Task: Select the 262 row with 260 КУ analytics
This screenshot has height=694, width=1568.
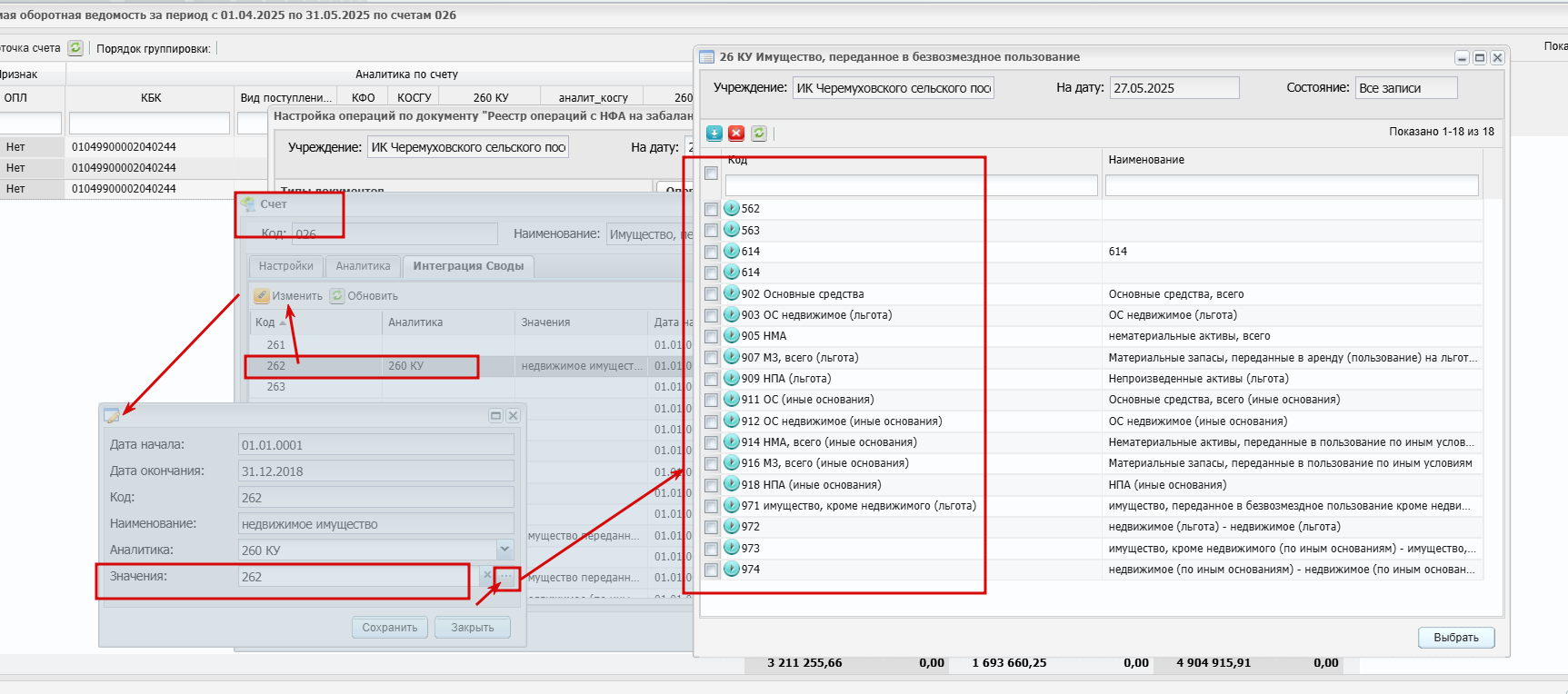Action: coord(471,366)
